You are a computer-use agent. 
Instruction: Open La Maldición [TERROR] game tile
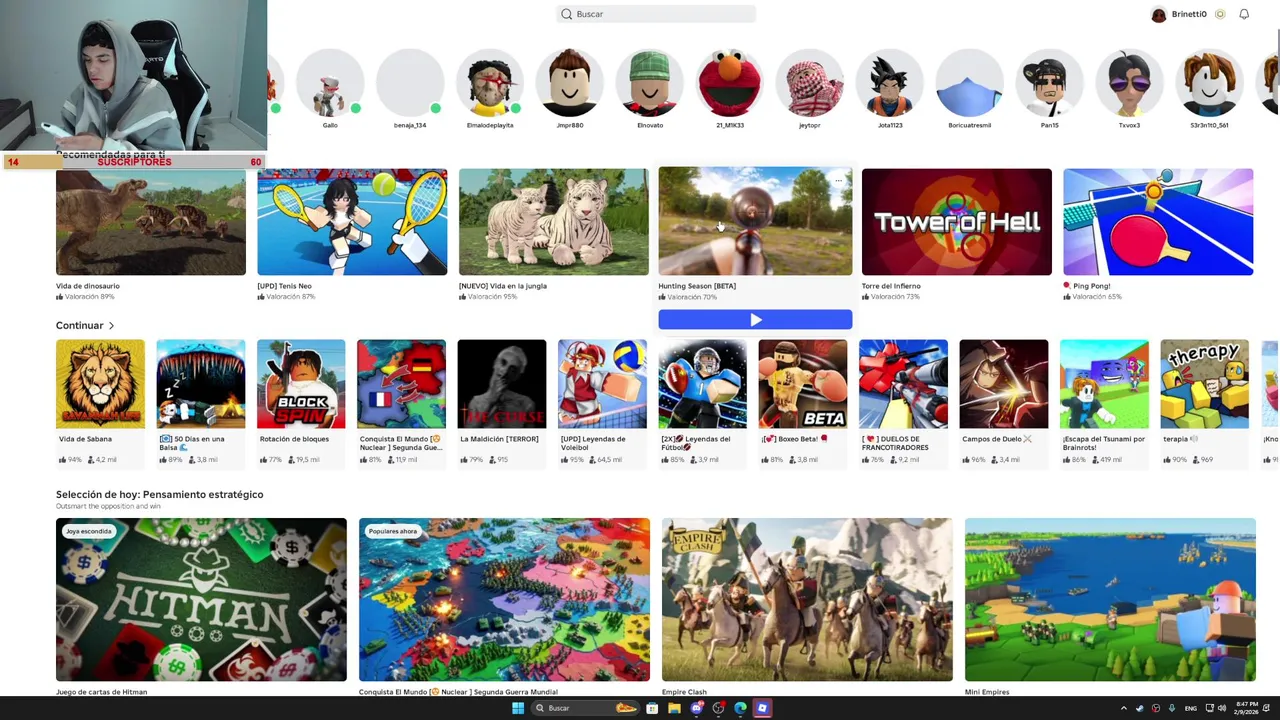pyautogui.click(x=502, y=384)
